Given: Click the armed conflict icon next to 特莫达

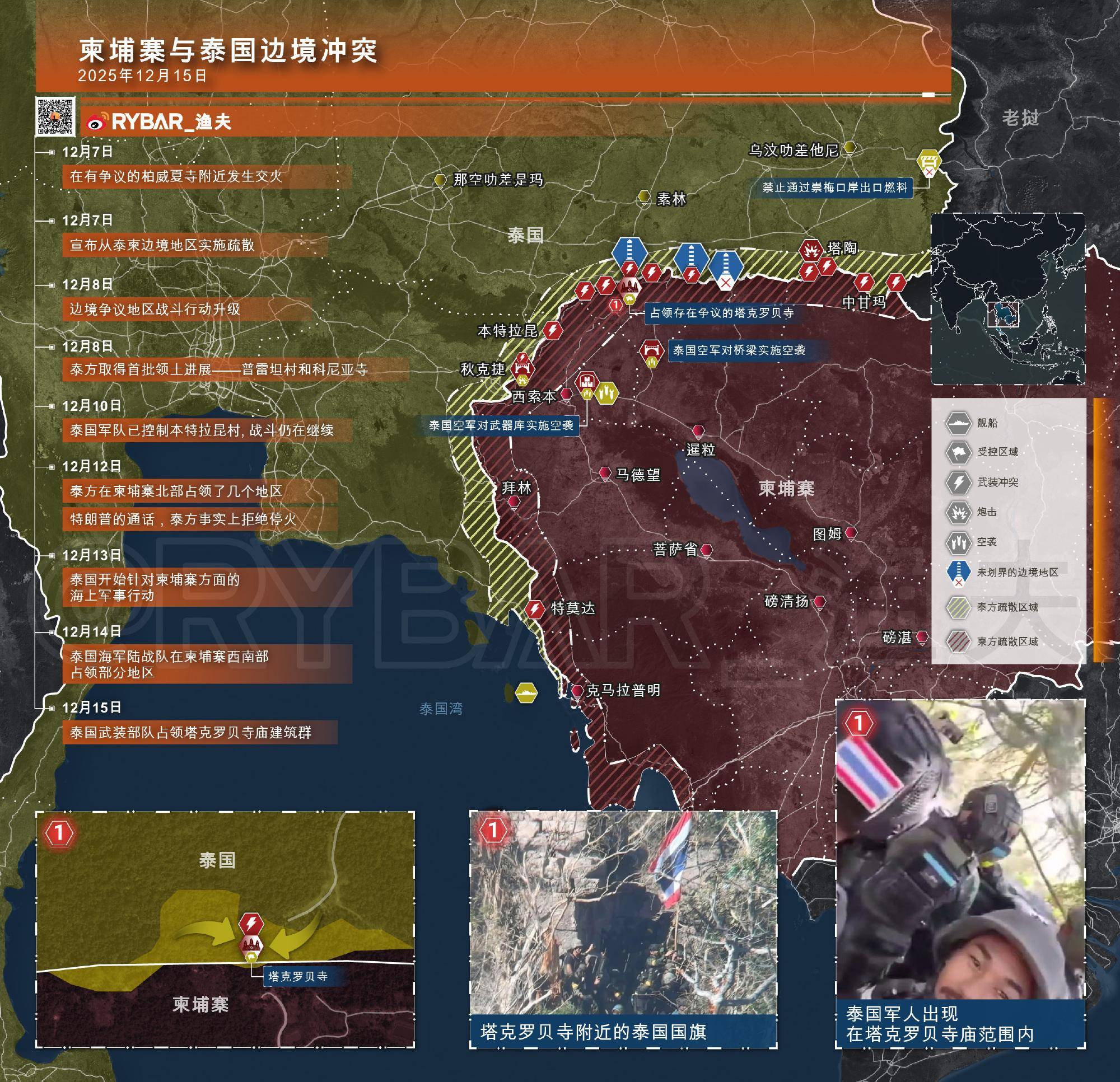Looking at the screenshot, I should click(534, 609).
